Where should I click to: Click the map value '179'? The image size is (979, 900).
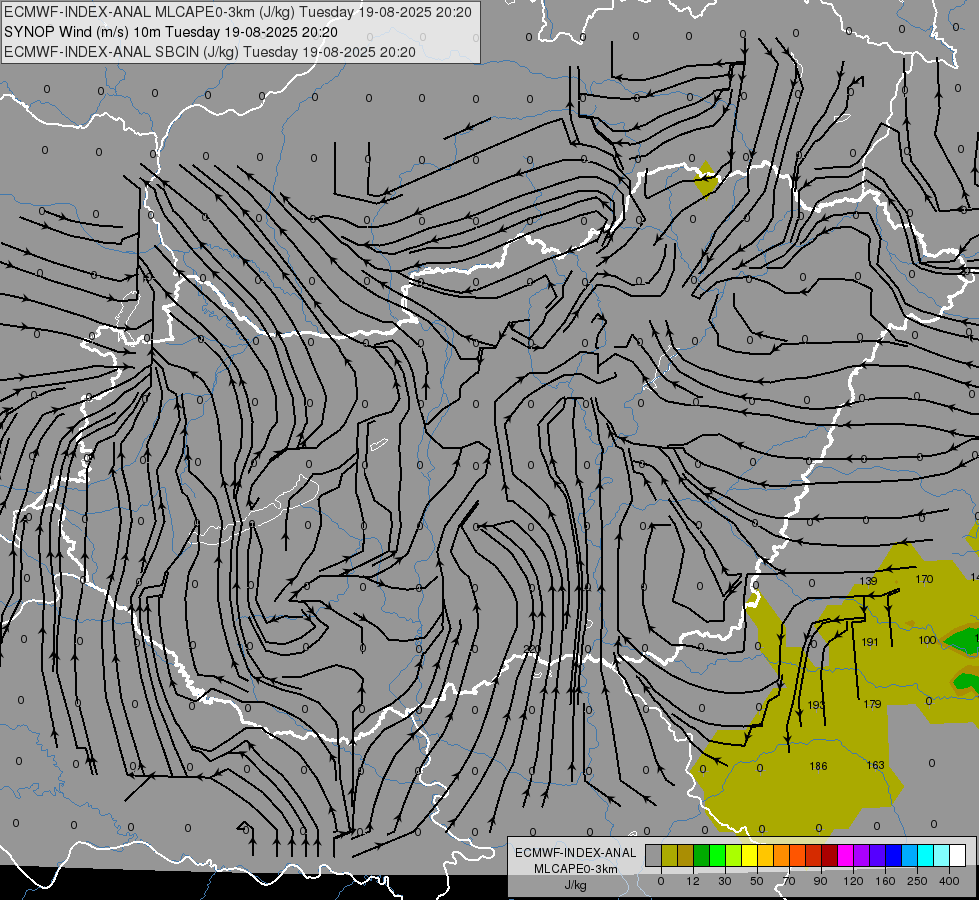(872, 704)
